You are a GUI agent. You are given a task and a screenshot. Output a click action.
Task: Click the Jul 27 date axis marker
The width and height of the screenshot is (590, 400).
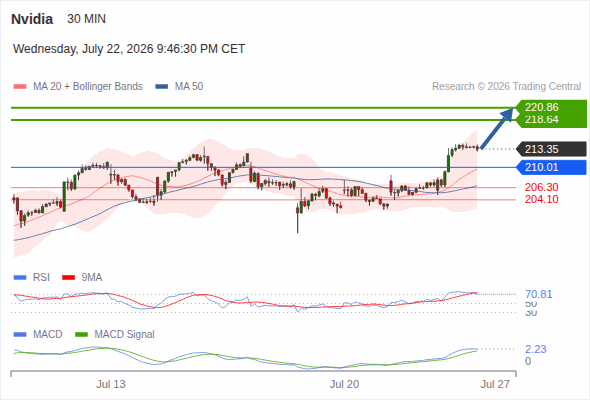click(495, 384)
